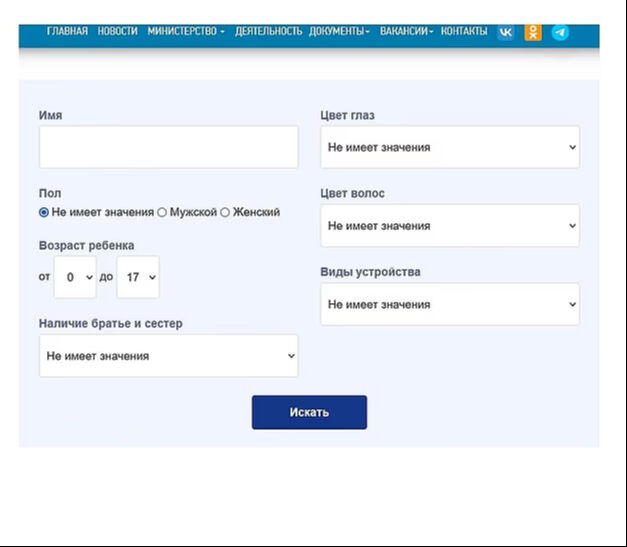Open the minimum age 'от' selector
Viewport: 627px width, 547px height.
pyautogui.click(x=75, y=277)
